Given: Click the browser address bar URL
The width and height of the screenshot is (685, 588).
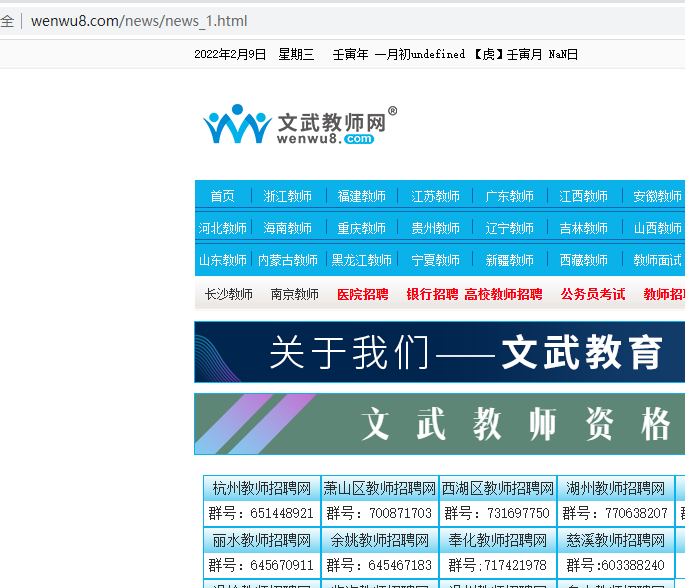Looking at the screenshot, I should click(x=139, y=21).
